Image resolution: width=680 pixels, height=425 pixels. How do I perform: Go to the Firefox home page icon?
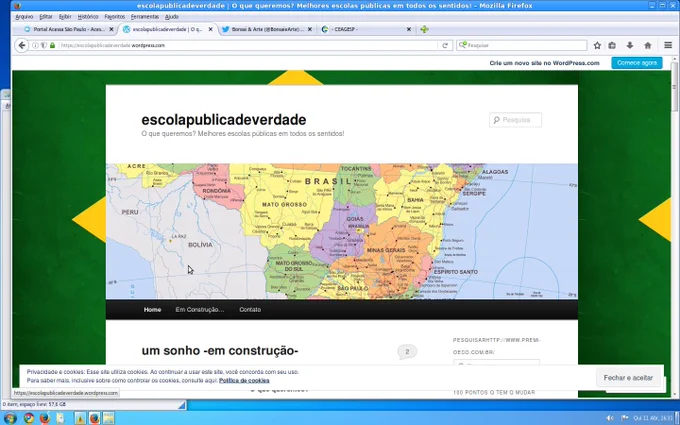point(648,45)
